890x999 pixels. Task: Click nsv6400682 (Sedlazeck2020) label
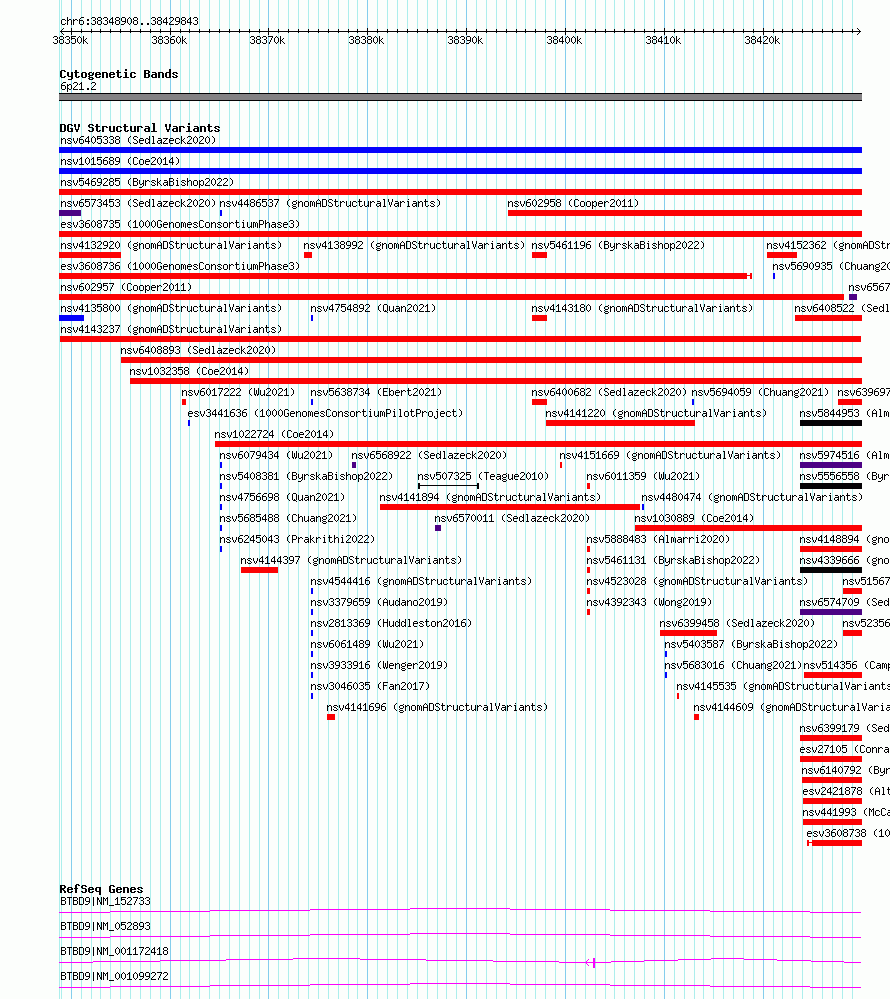(x=609, y=392)
